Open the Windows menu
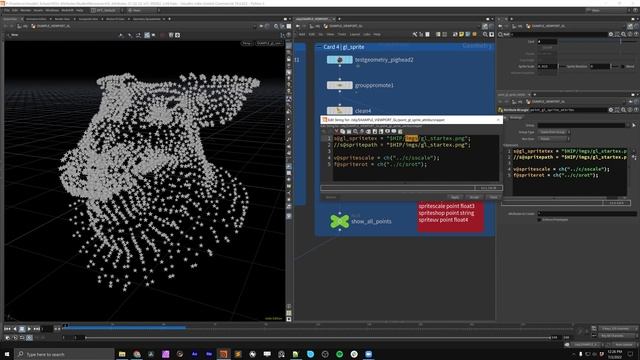The image size is (640, 360). pyautogui.click(x=52, y=10)
